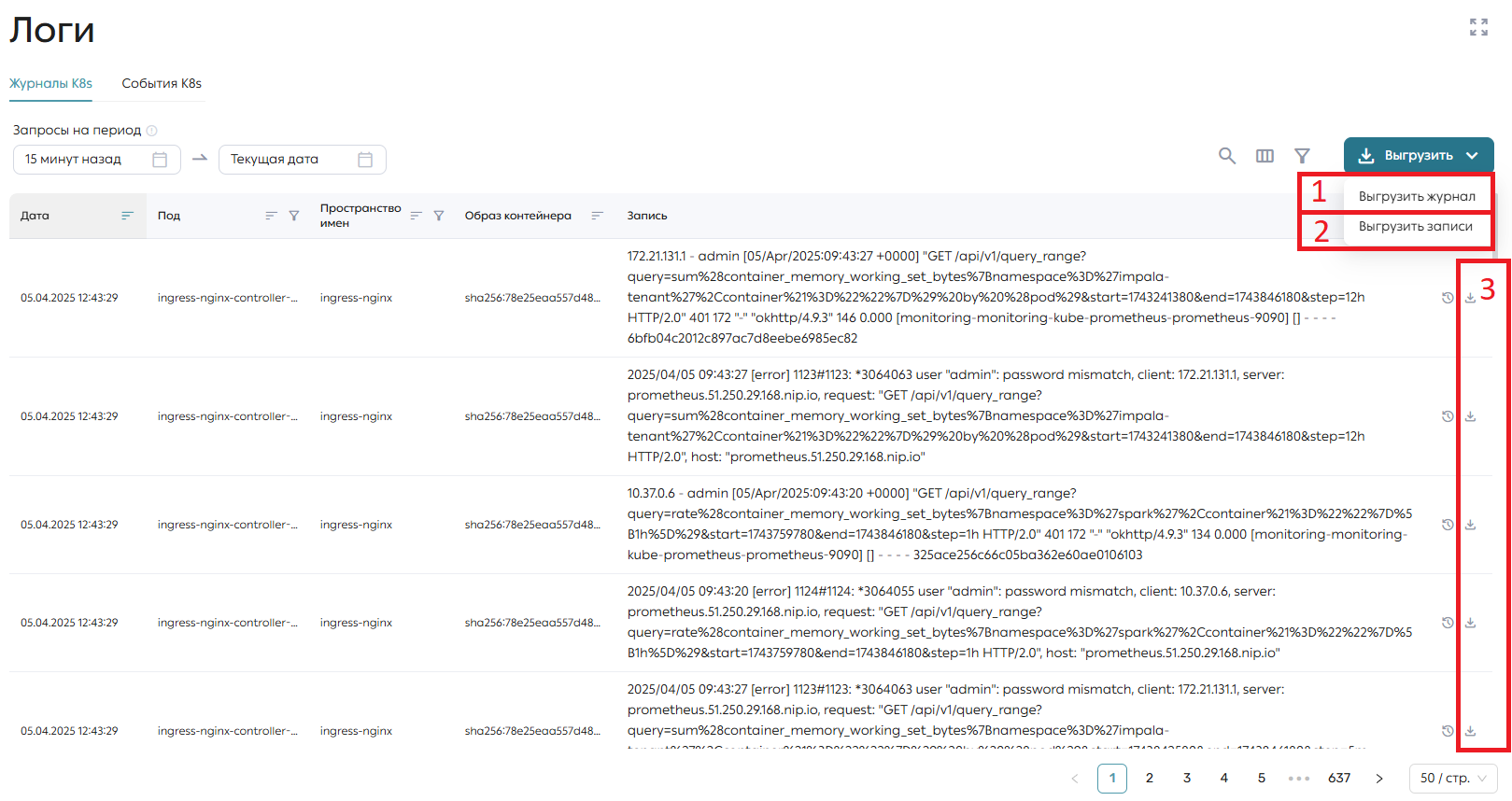The image size is (1512, 801).
Task: Click the Текущая дата end date field
Action: point(303,160)
